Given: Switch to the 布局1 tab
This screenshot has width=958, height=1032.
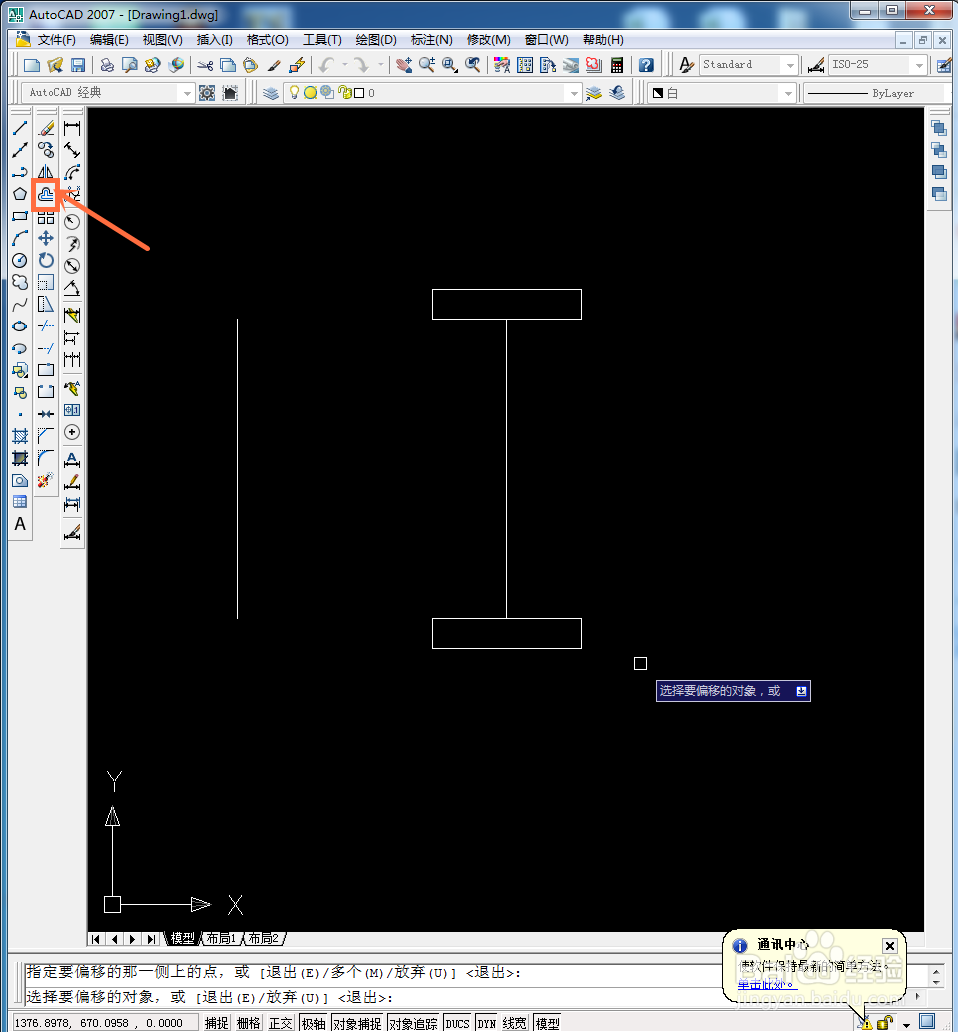Looking at the screenshot, I should click(x=221, y=939).
